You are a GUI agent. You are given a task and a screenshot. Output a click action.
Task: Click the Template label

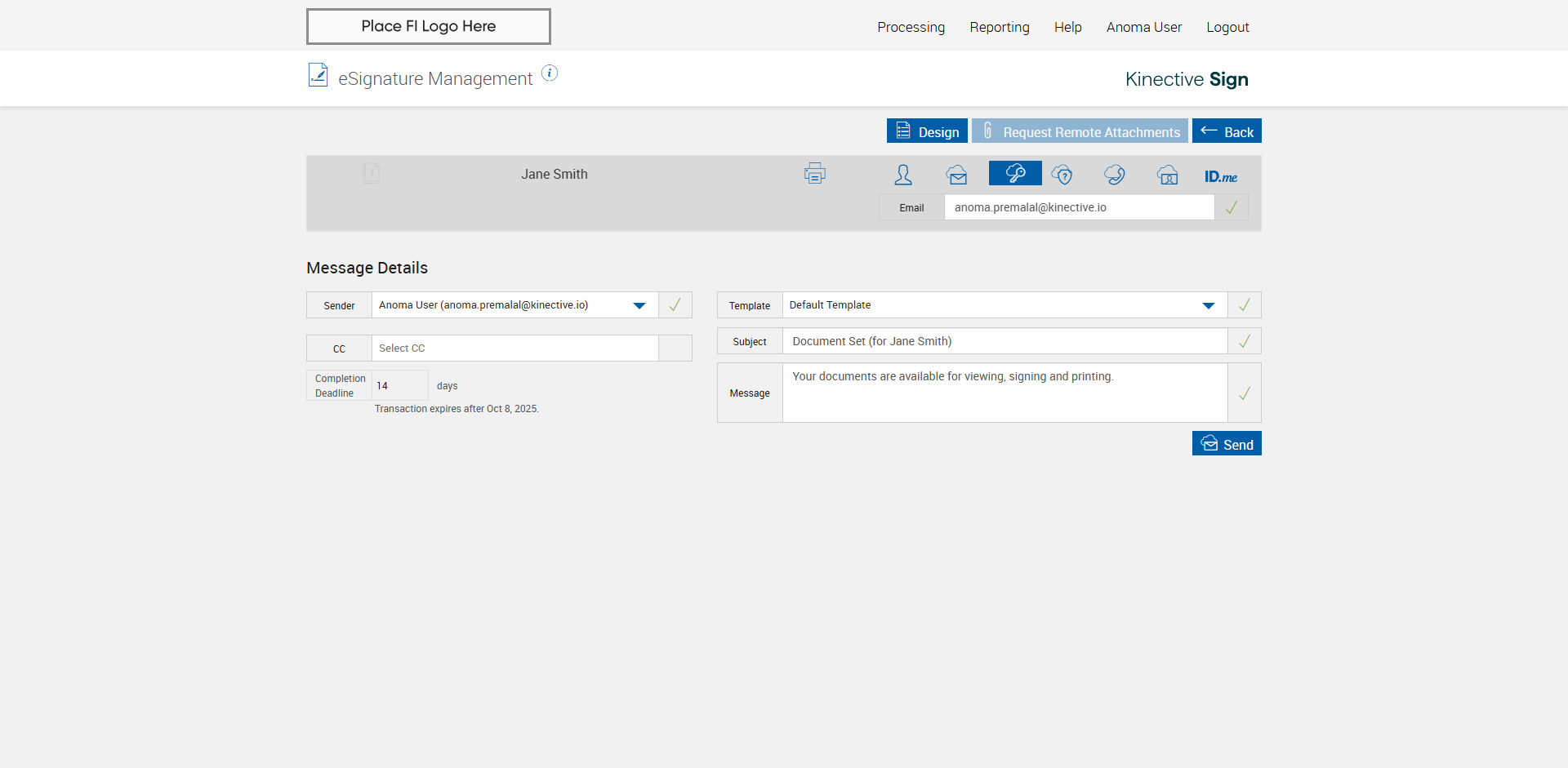coord(750,306)
